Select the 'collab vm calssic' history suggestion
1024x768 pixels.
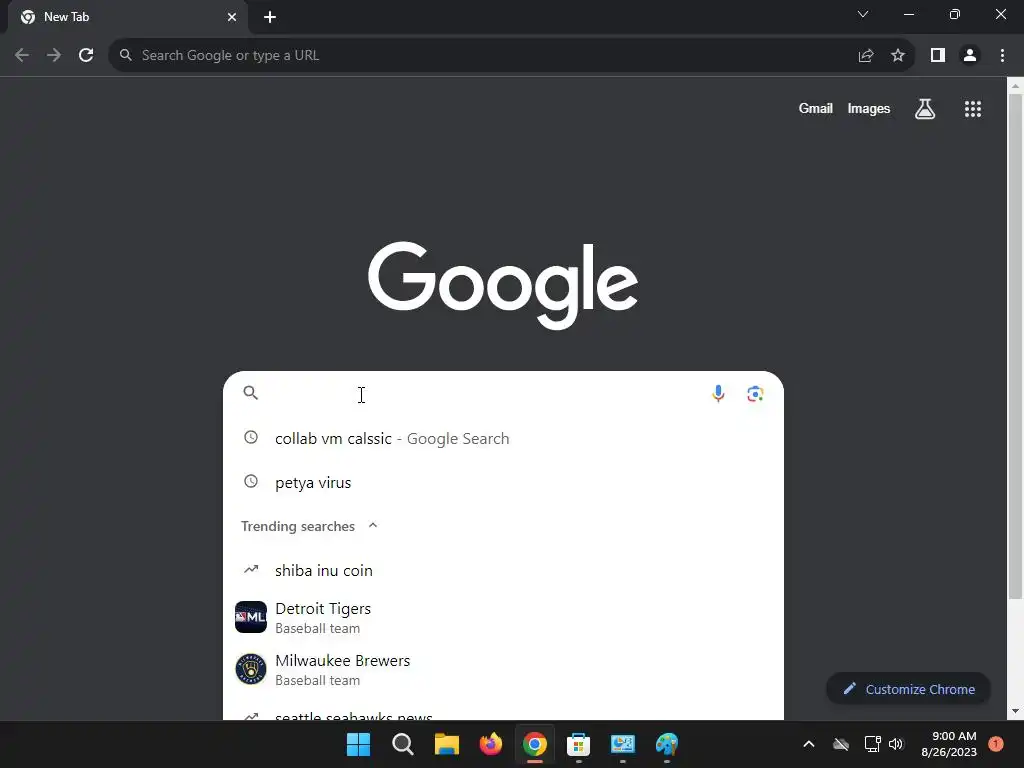[x=503, y=438]
